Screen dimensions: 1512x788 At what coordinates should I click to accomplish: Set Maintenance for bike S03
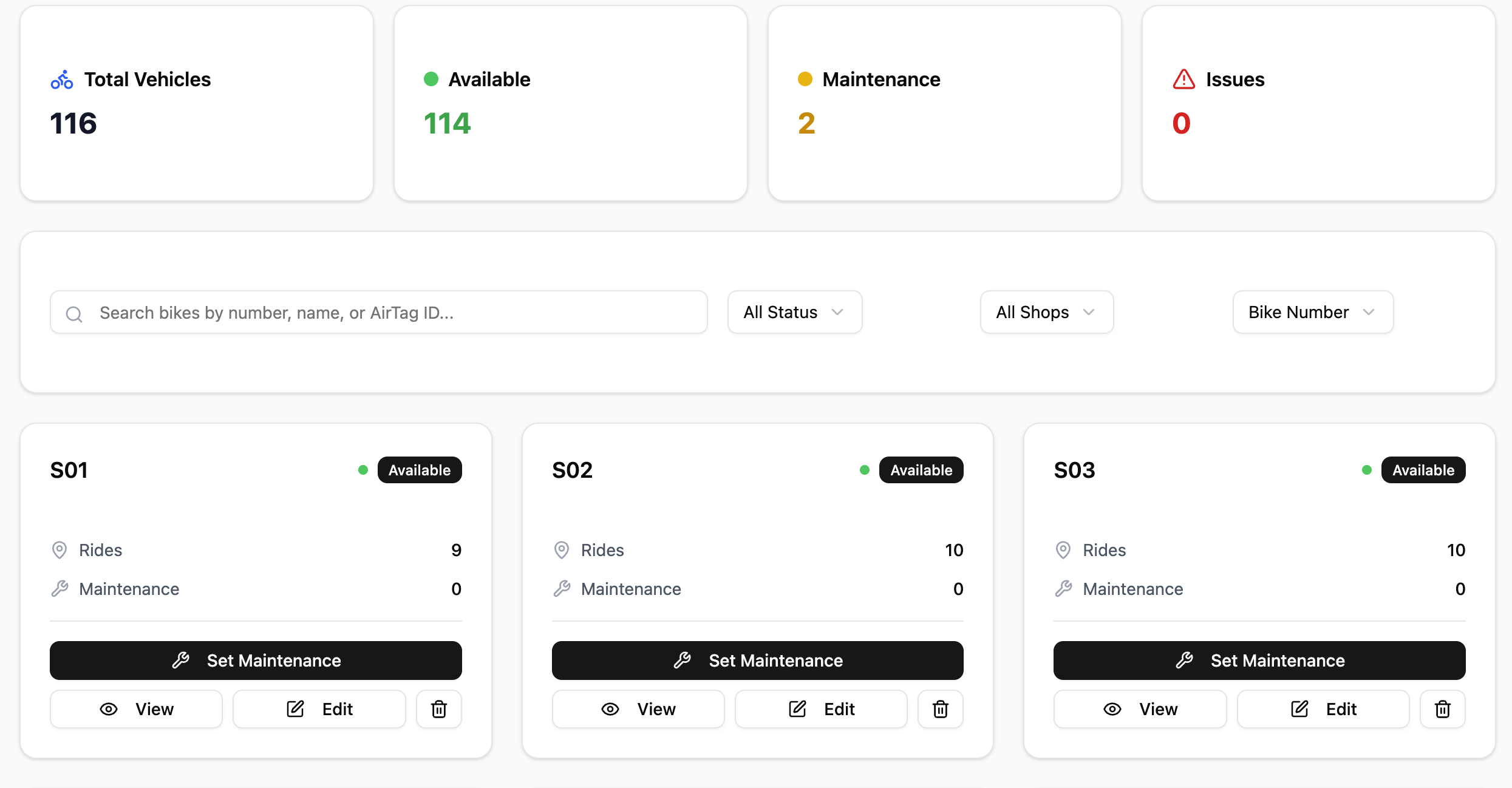1259,661
